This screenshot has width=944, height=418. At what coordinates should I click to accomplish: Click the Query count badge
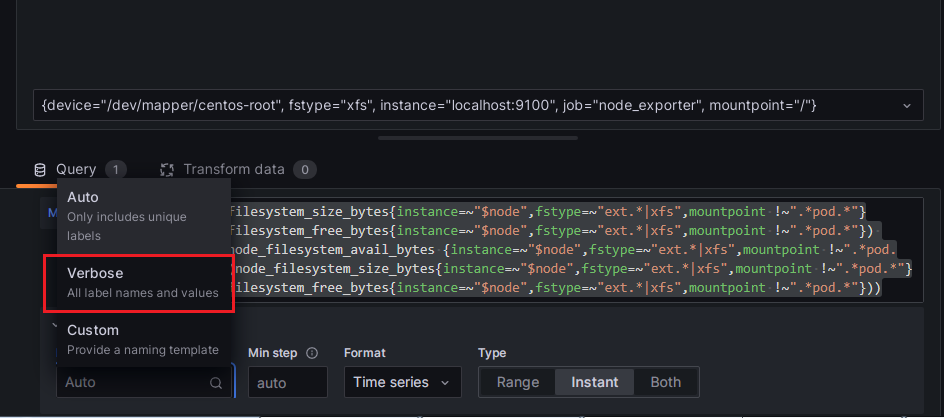click(x=116, y=170)
